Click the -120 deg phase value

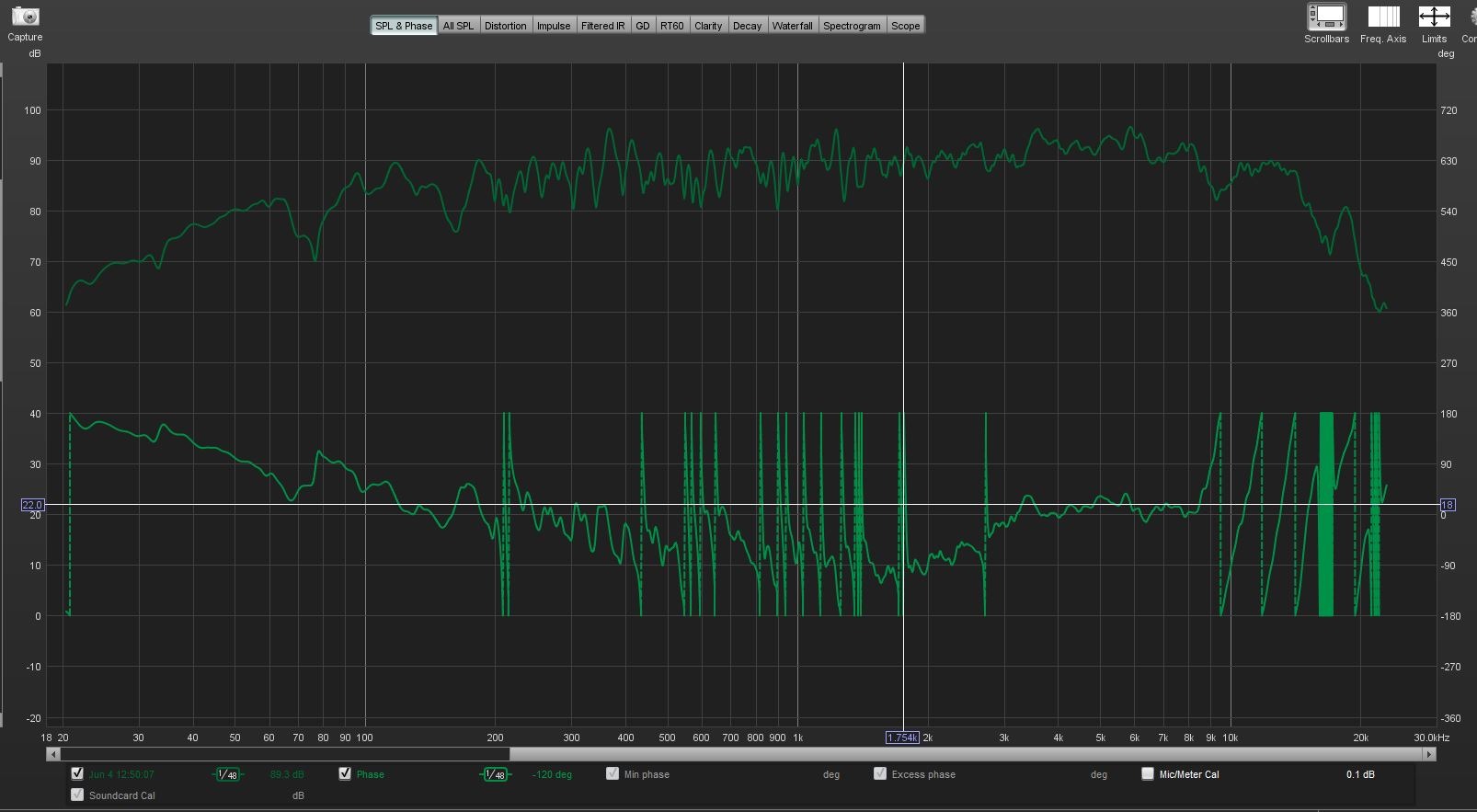(552, 775)
